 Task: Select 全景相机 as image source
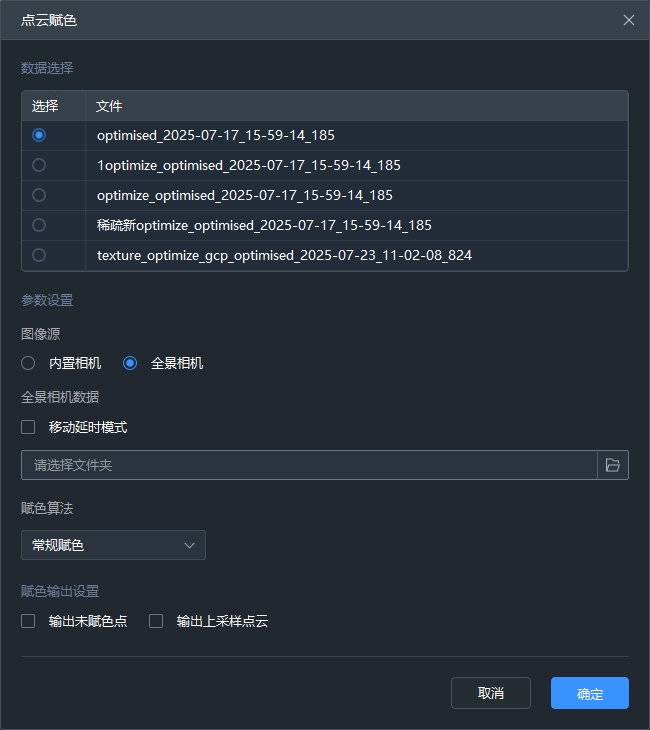point(130,363)
